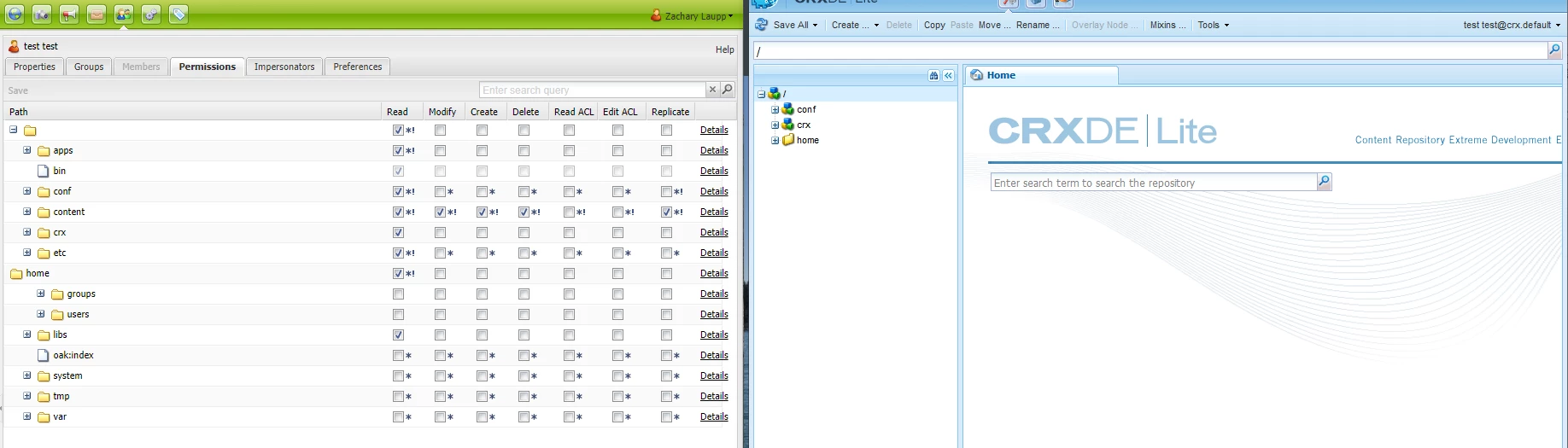The width and height of the screenshot is (1568, 448).
Task: Click the Save All refresh icon in CRXDE
Action: pos(762,25)
